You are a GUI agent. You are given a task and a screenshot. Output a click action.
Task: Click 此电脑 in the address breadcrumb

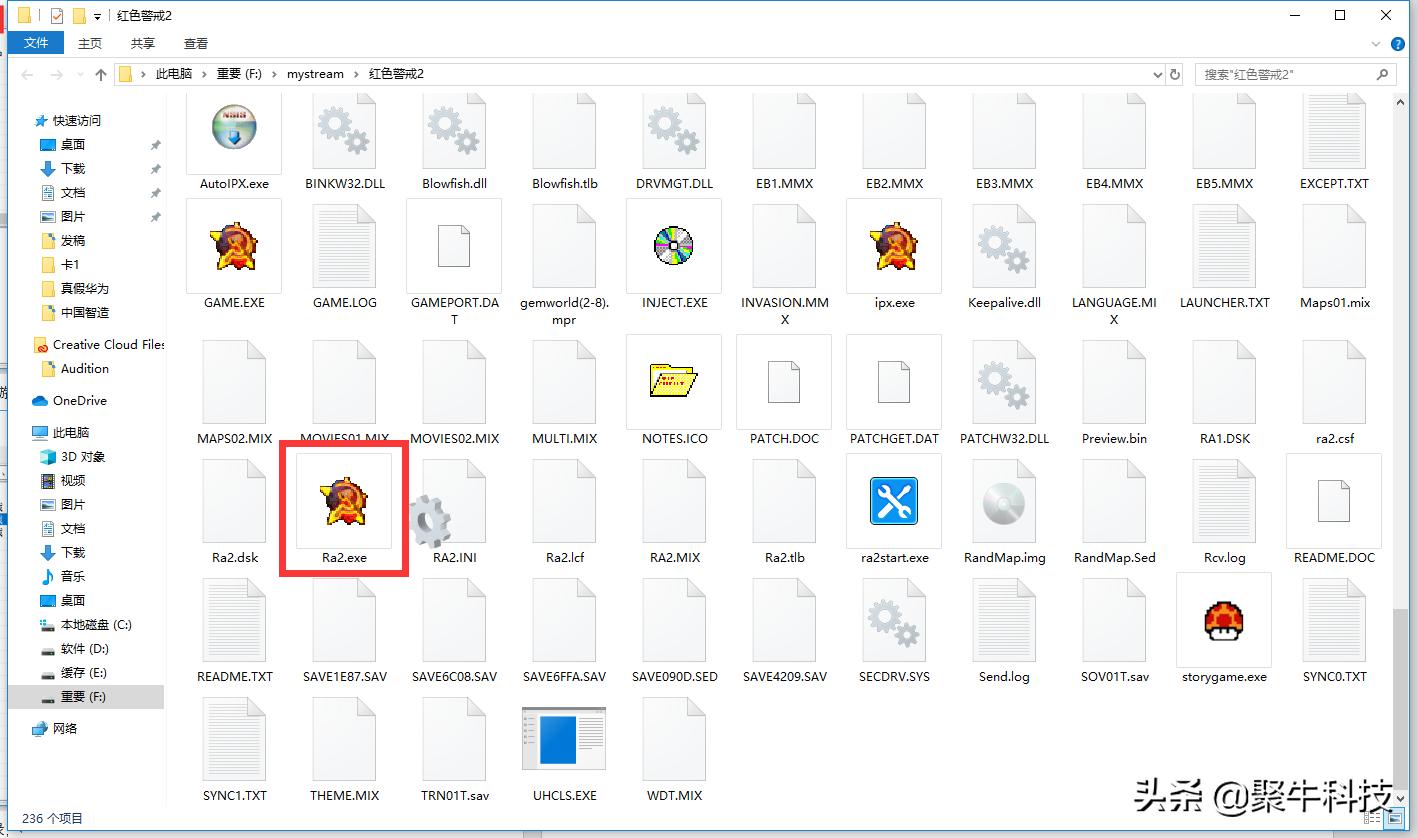[174, 74]
